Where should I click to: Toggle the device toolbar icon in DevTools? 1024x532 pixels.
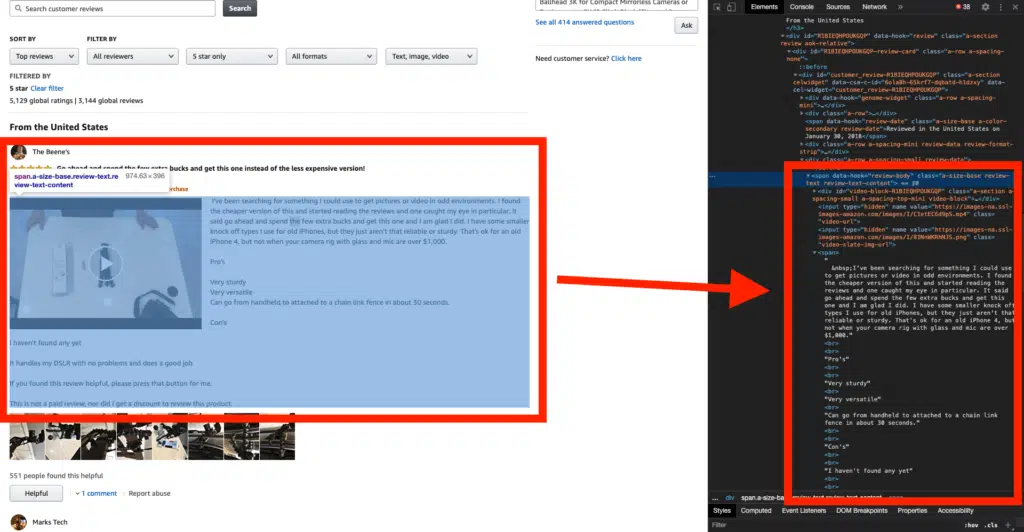(x=731, y=7)
